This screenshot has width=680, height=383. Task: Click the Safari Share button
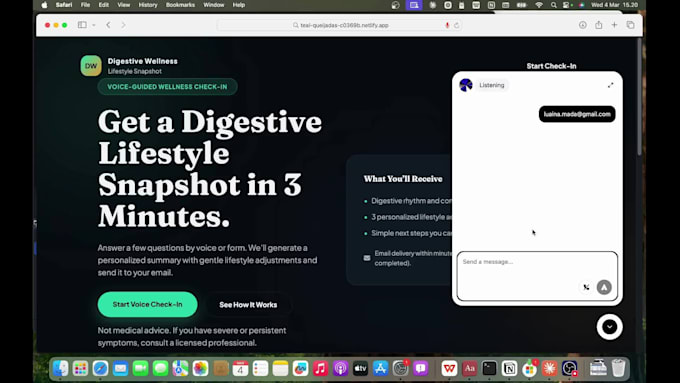pos(598,25)
